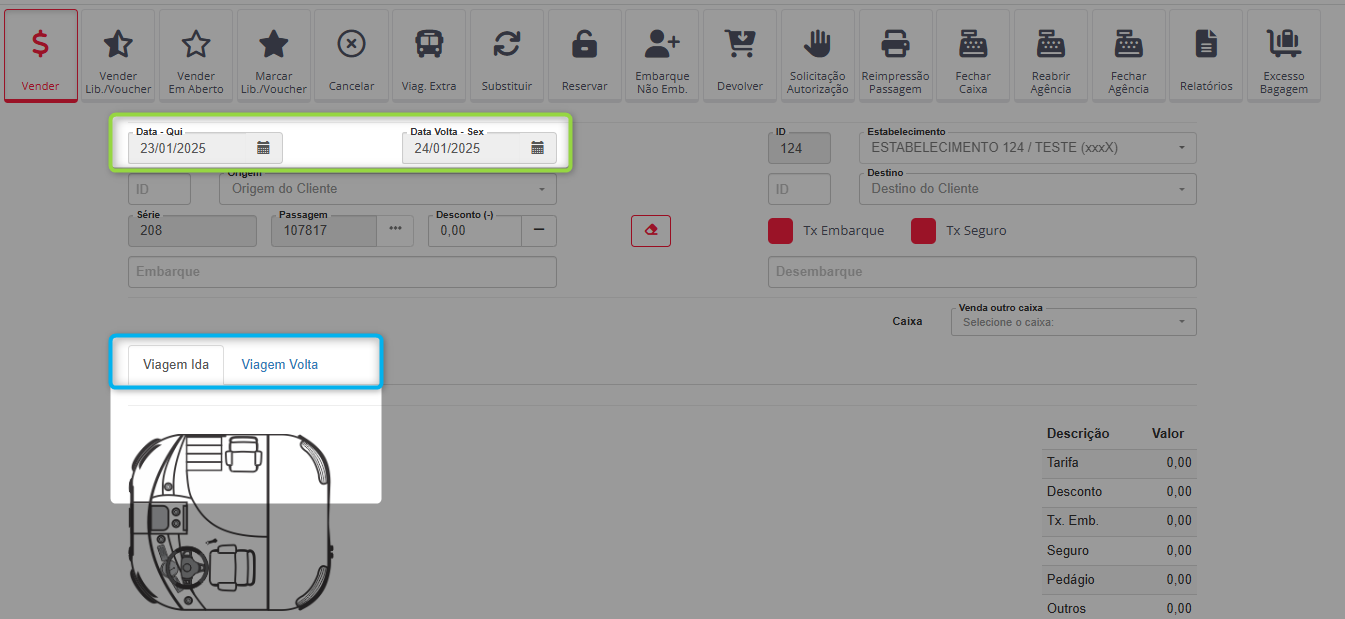This screenshot has width=1345, height=619.
Task: Click the destination ID input field
Action: (799, 189)
